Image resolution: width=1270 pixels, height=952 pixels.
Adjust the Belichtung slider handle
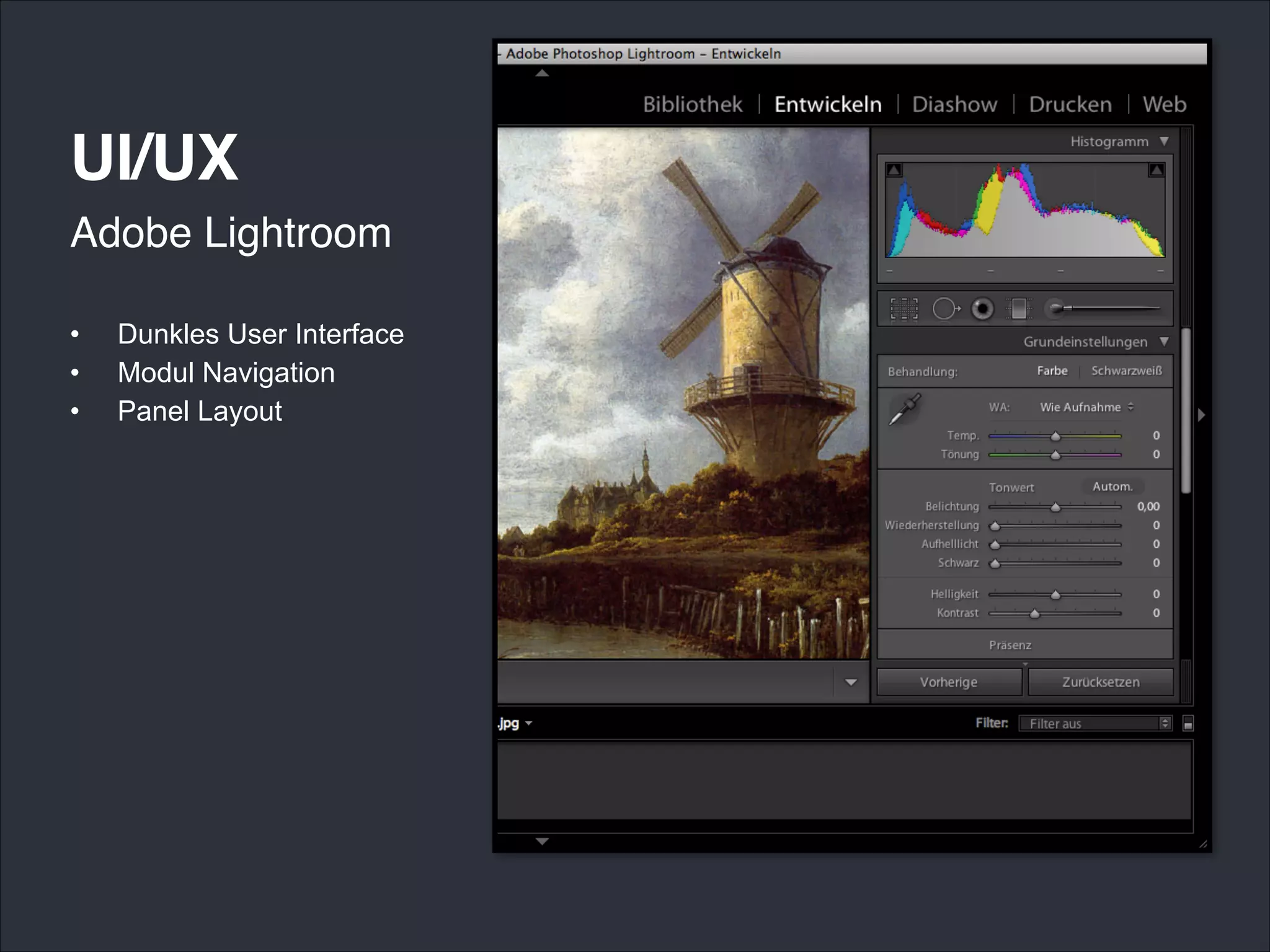tap(1055, 508)
